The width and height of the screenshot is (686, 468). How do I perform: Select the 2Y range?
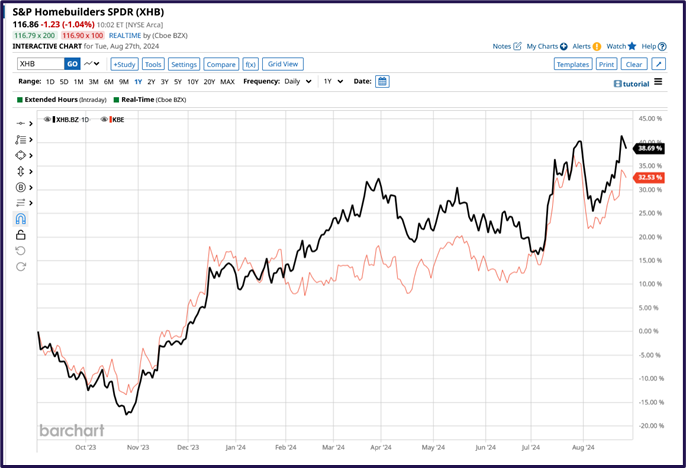pos(151,82)
